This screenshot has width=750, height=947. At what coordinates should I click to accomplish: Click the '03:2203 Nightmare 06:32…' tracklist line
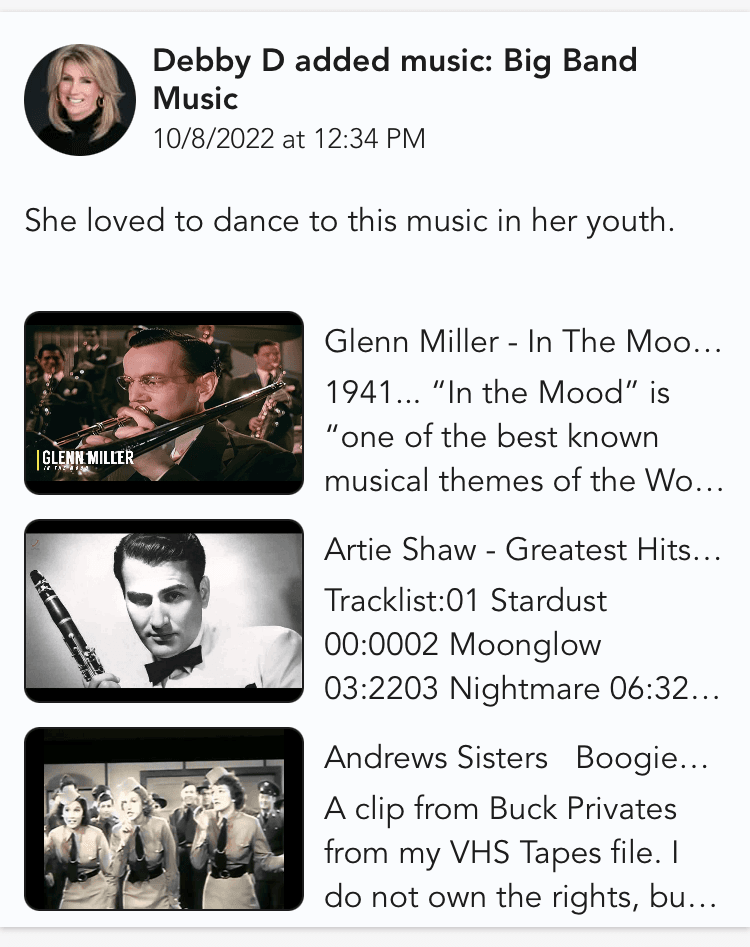[523, 689]
